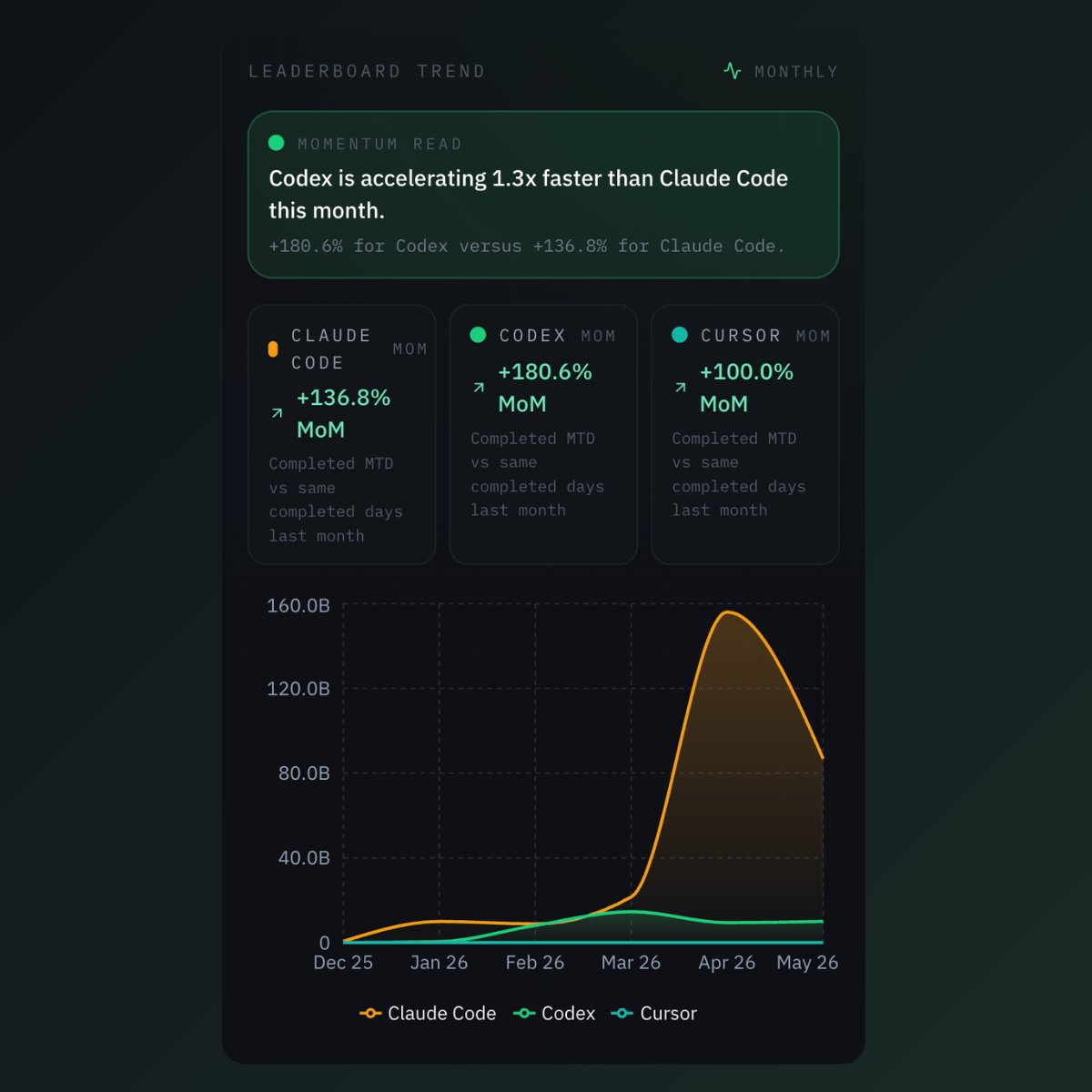Click the May 26 x-axis label
The width and height of the screenshot is (1092, 1092).
pyautogui.click(x=807, y=963)
